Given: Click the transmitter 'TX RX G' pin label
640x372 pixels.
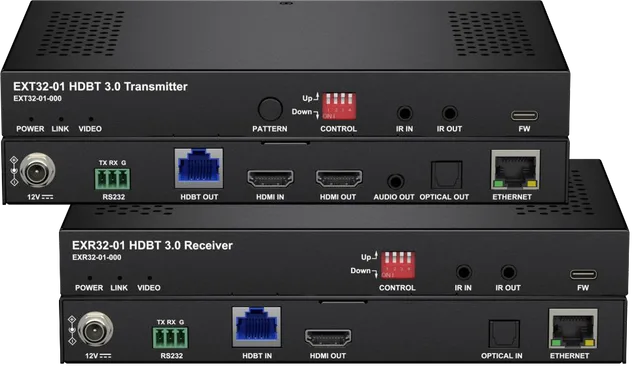Looking at the screenshot, I should (x=113, y=163).
